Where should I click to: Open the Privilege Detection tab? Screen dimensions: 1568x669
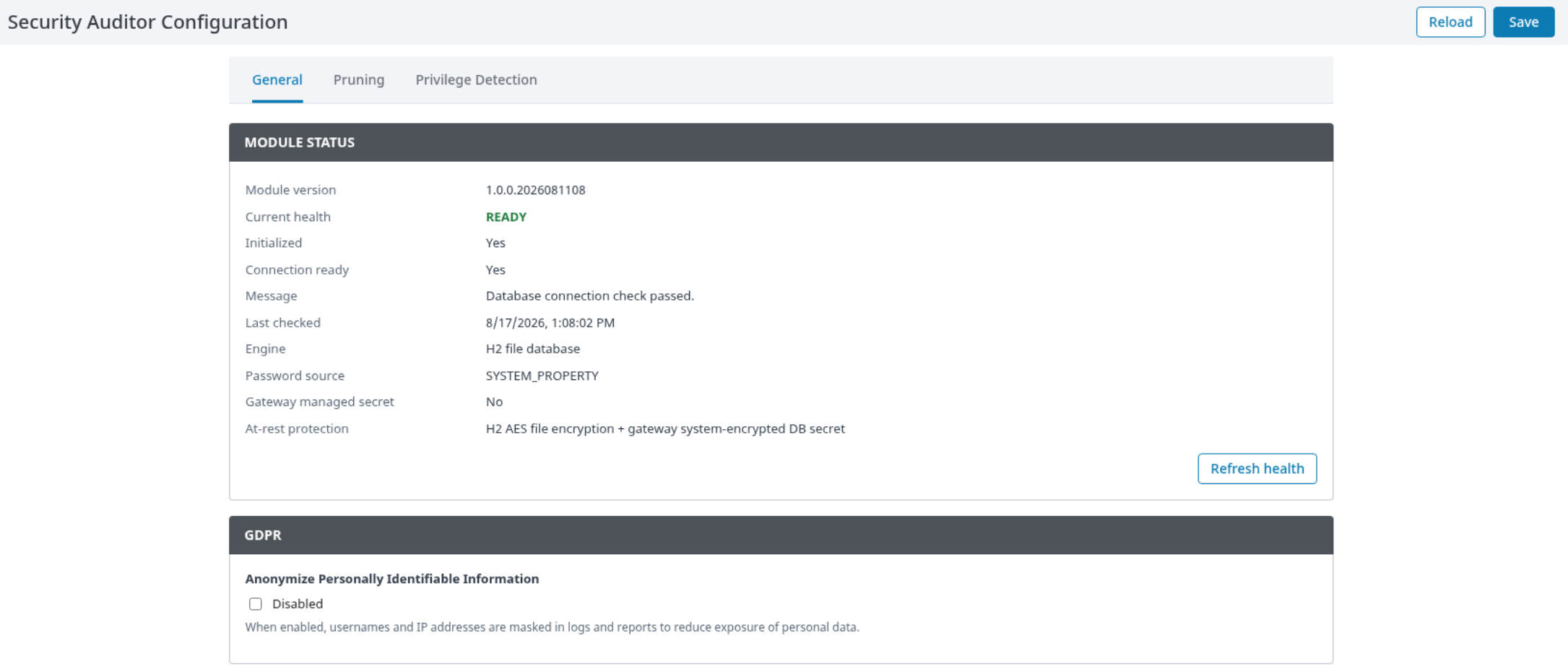tap(476, 79)
